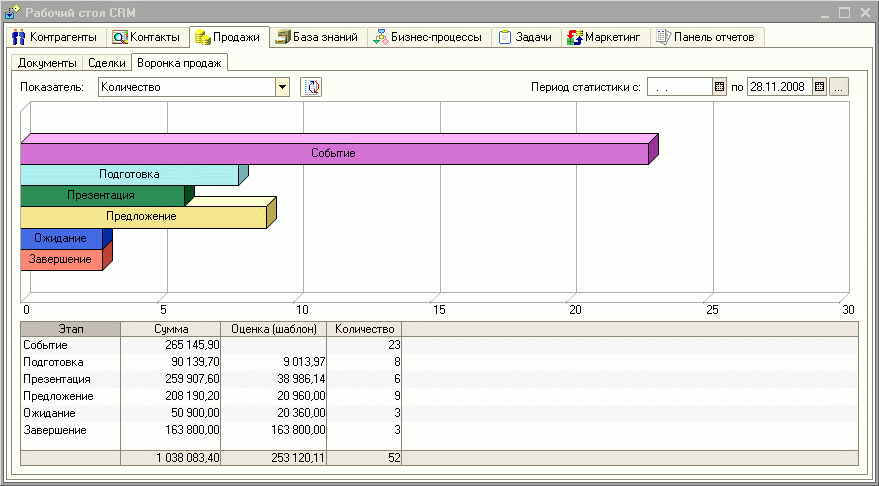Open calendar picker for period start date
This screenshot has height=486, width=879.
click(718, 87)
